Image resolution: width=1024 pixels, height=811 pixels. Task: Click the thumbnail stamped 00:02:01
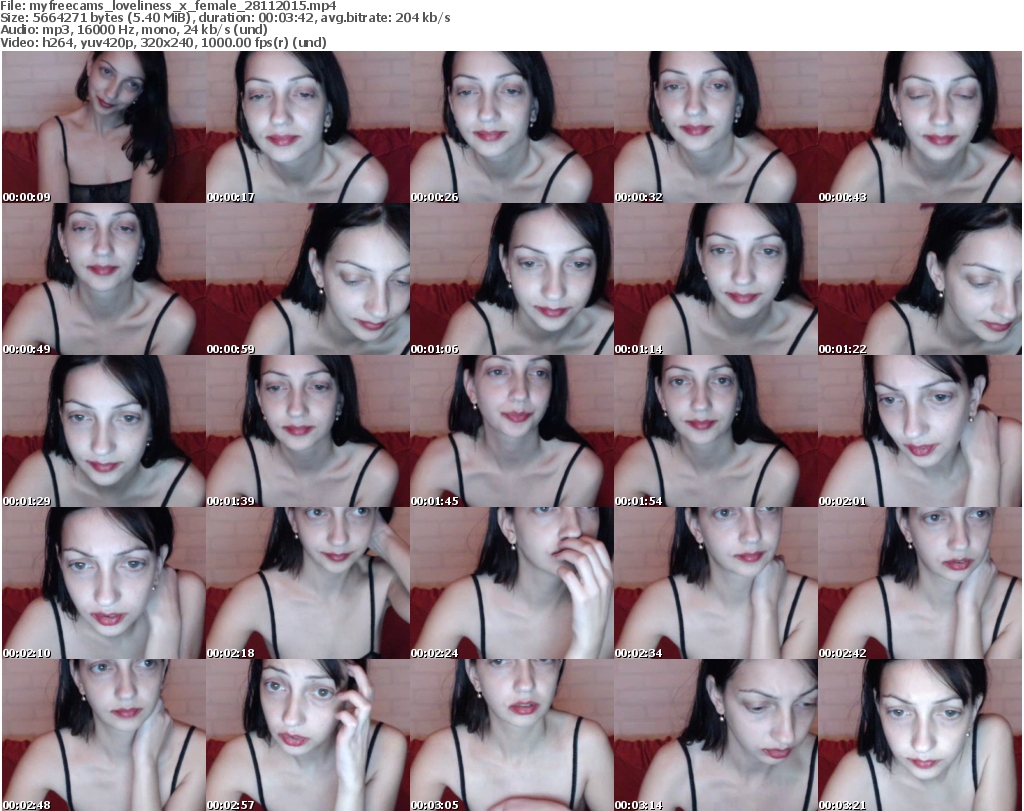click(920, 432)
